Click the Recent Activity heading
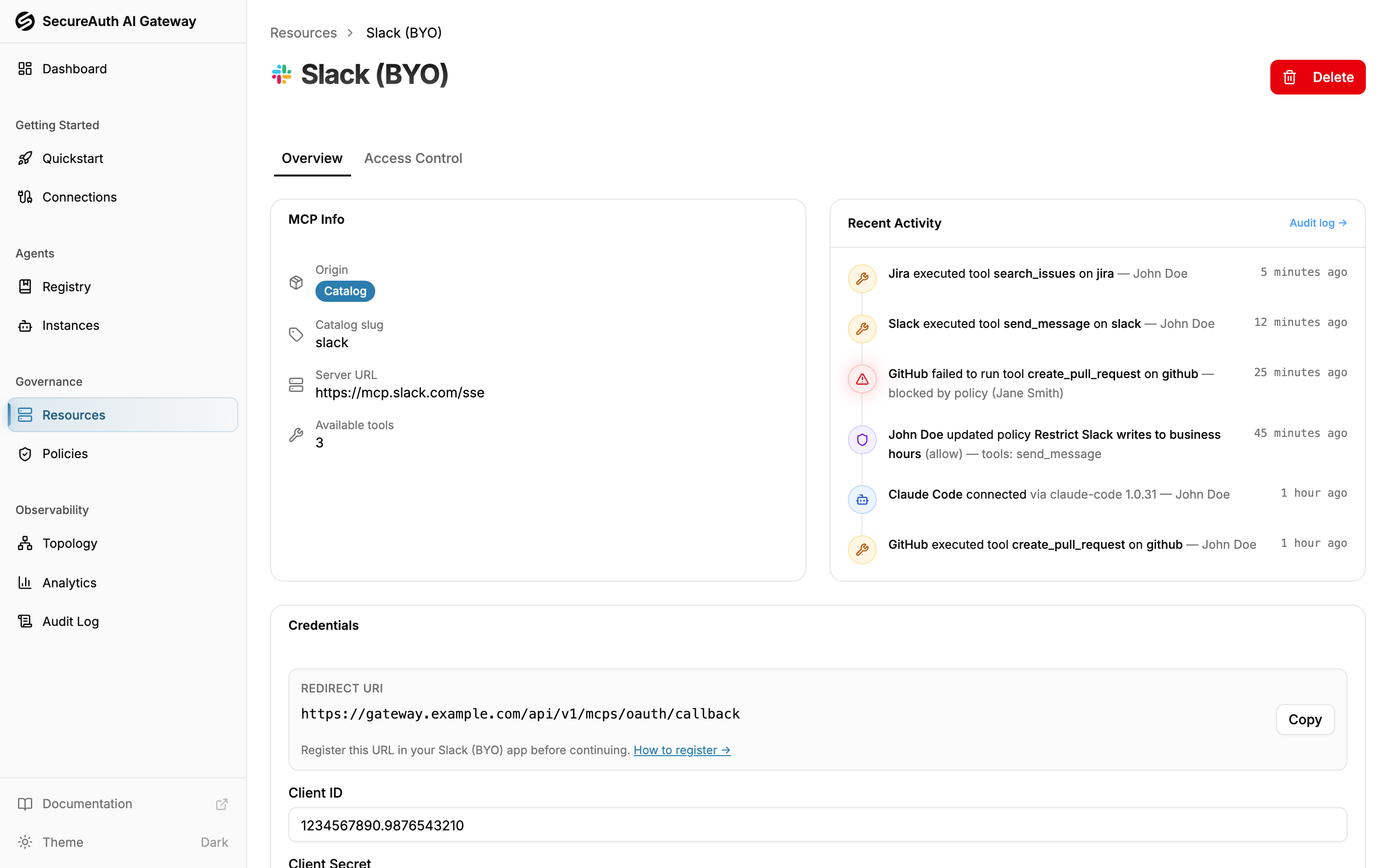Screen dimensions: 1389x868 pos(894,223)
